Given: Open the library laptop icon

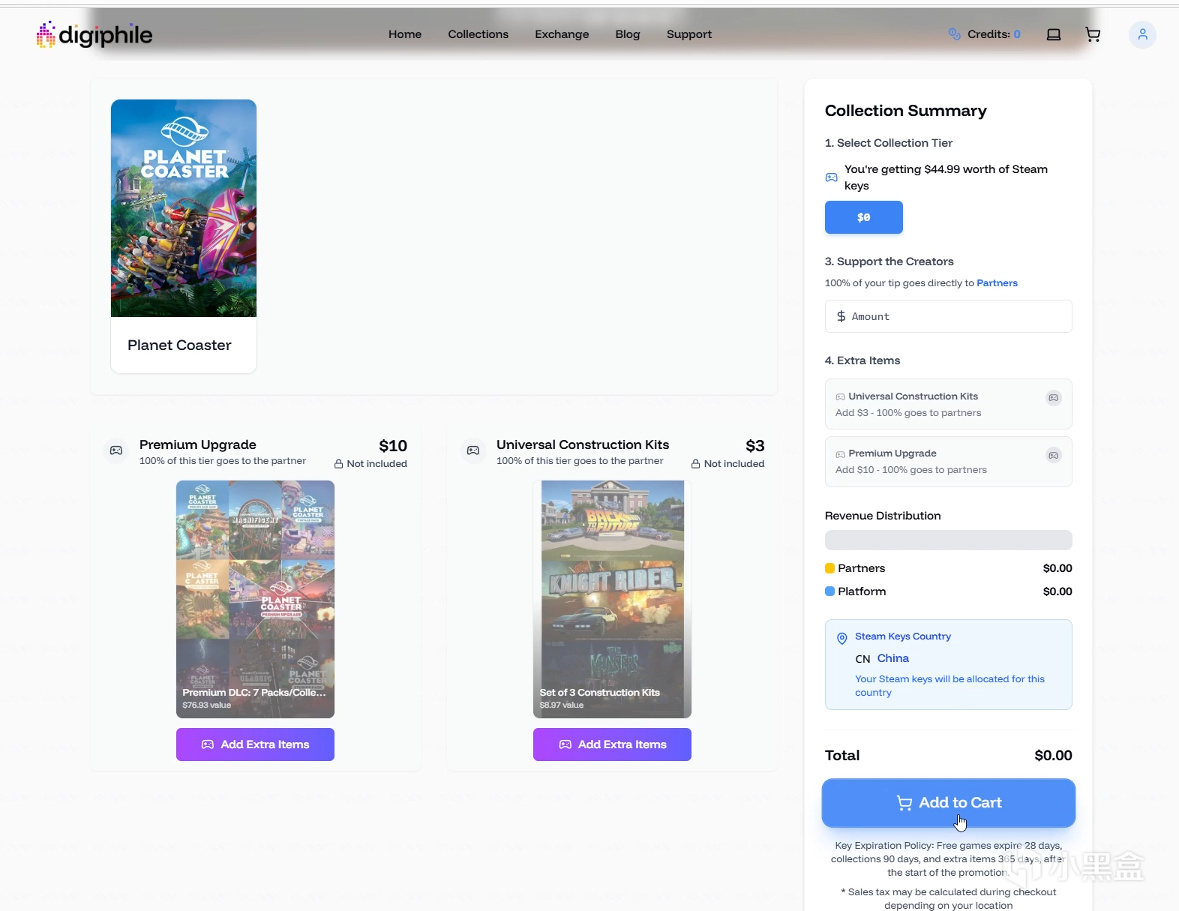Looking at the screenshot, I should 1053,35.
